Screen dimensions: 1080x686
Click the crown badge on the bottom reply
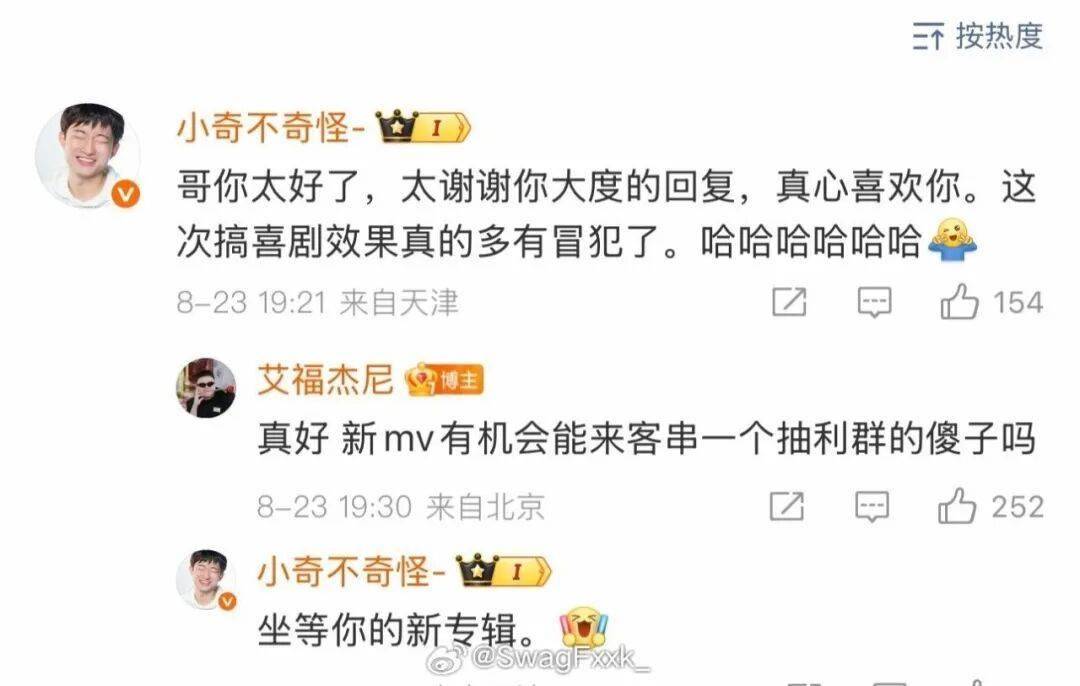click(x=503, y=571)
